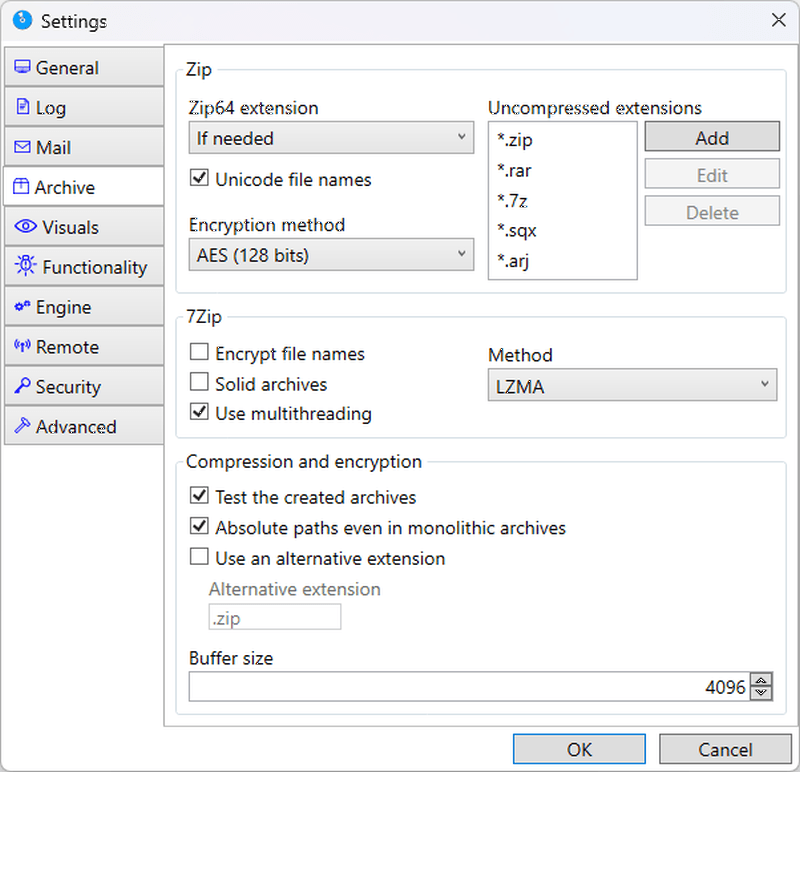Increase Buffer size with up arrow
This screenshot has width=800, height=880.
pos(761,680)
